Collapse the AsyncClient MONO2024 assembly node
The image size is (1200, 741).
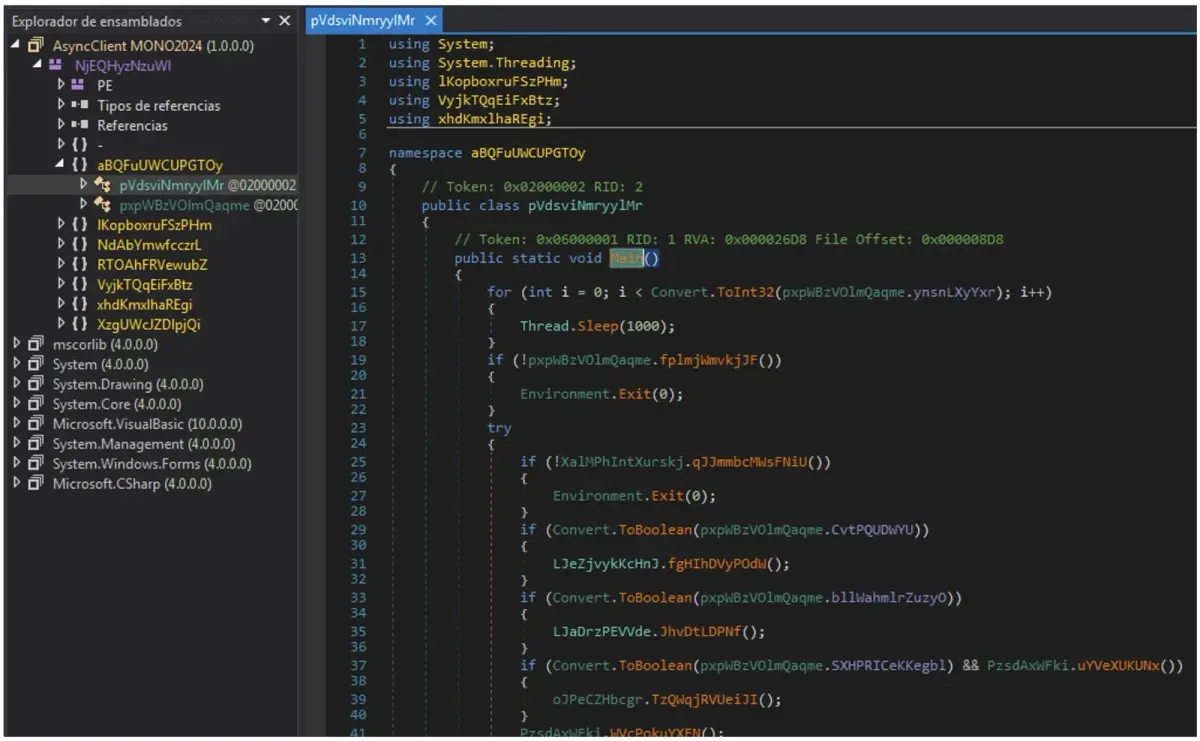(17, 46)
